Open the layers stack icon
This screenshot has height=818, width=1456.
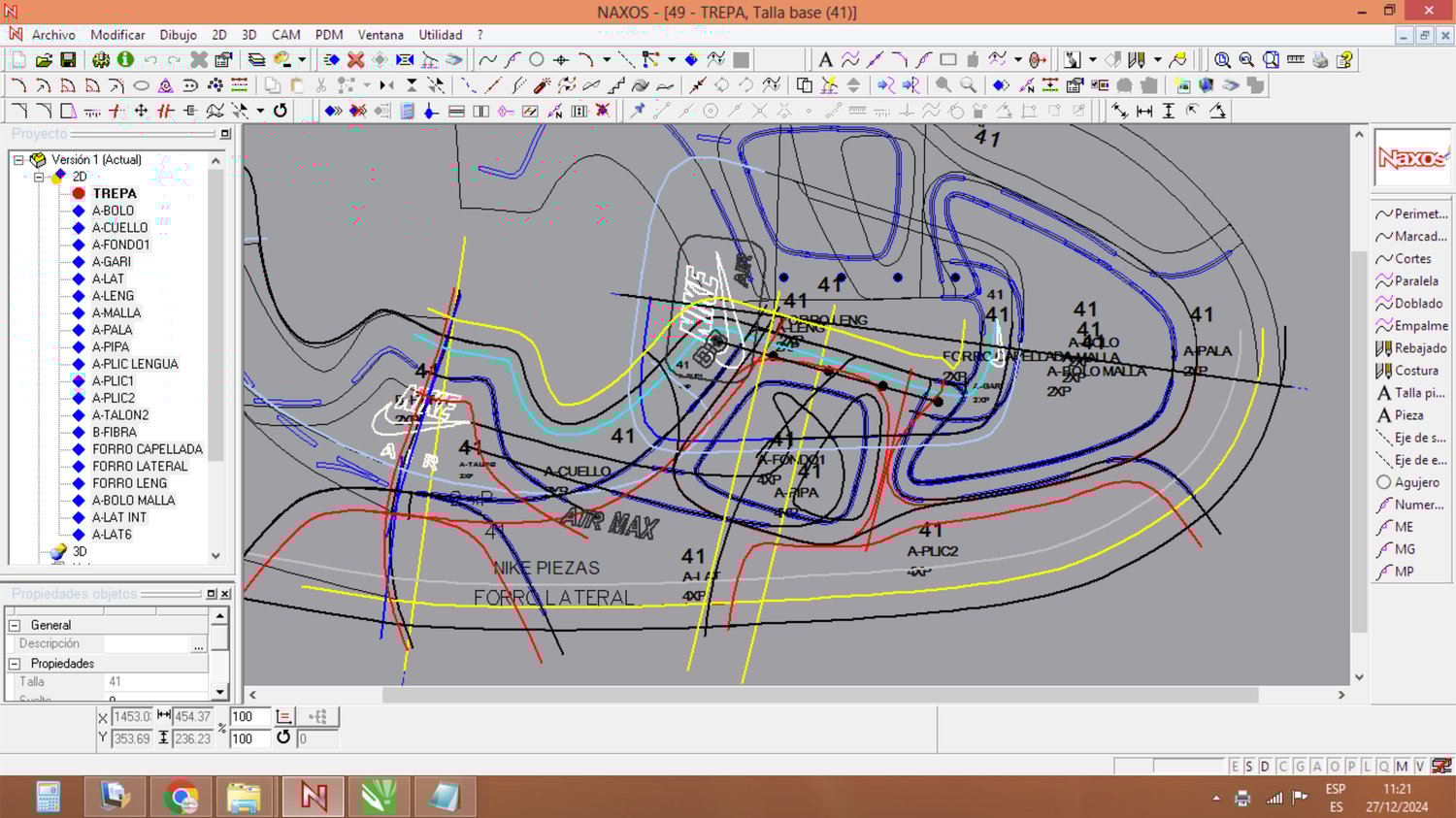[256, 60]
